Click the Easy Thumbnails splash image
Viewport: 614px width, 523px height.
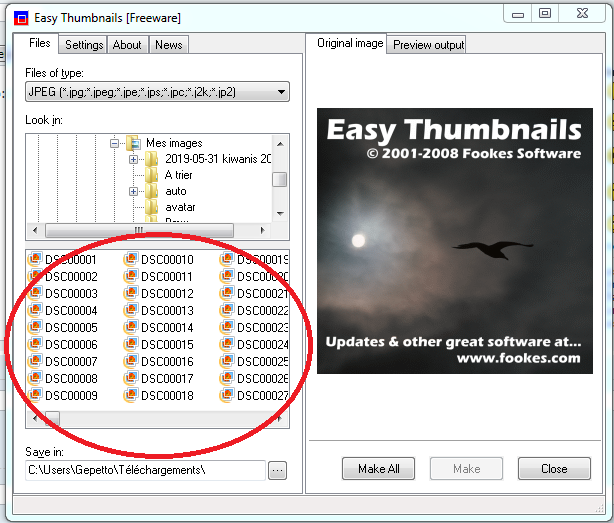(455, 241)
